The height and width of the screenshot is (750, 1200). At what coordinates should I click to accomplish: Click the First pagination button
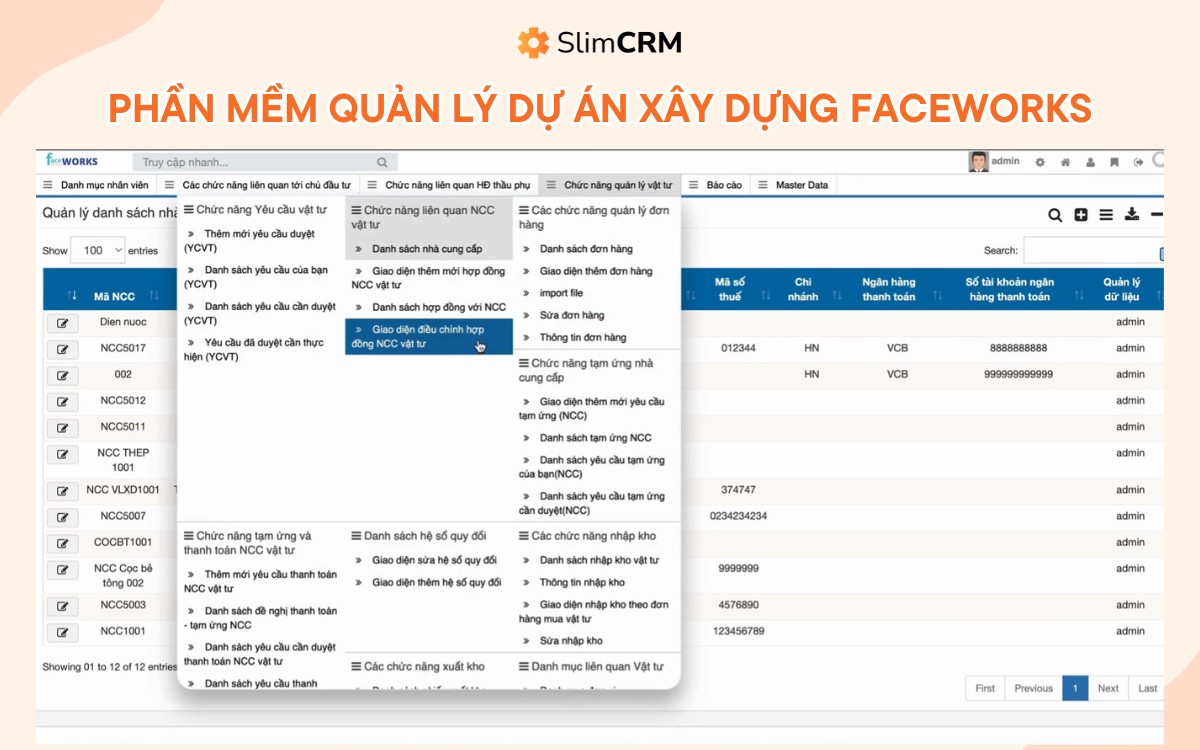pos(984,688)
